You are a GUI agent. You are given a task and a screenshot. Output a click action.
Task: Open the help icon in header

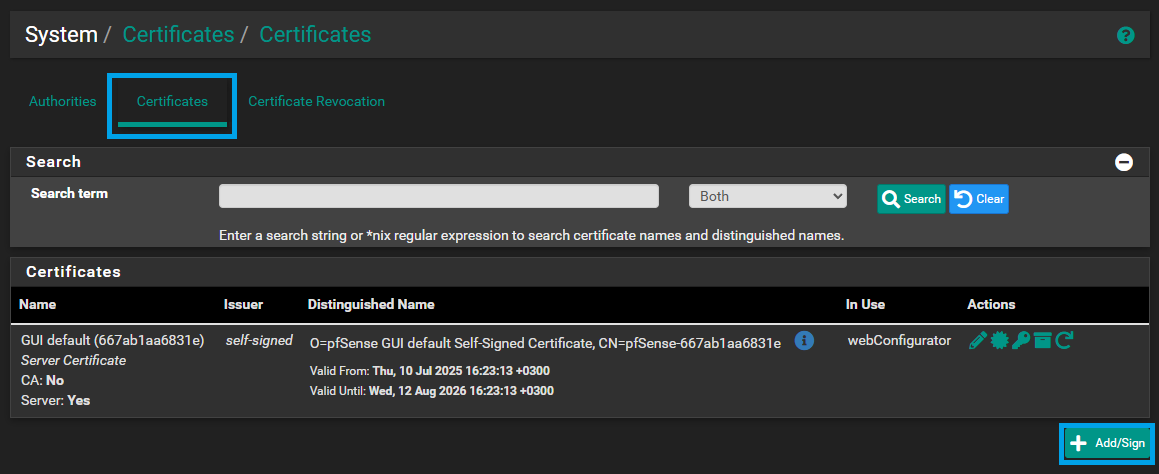click(x=1125, y=35)
